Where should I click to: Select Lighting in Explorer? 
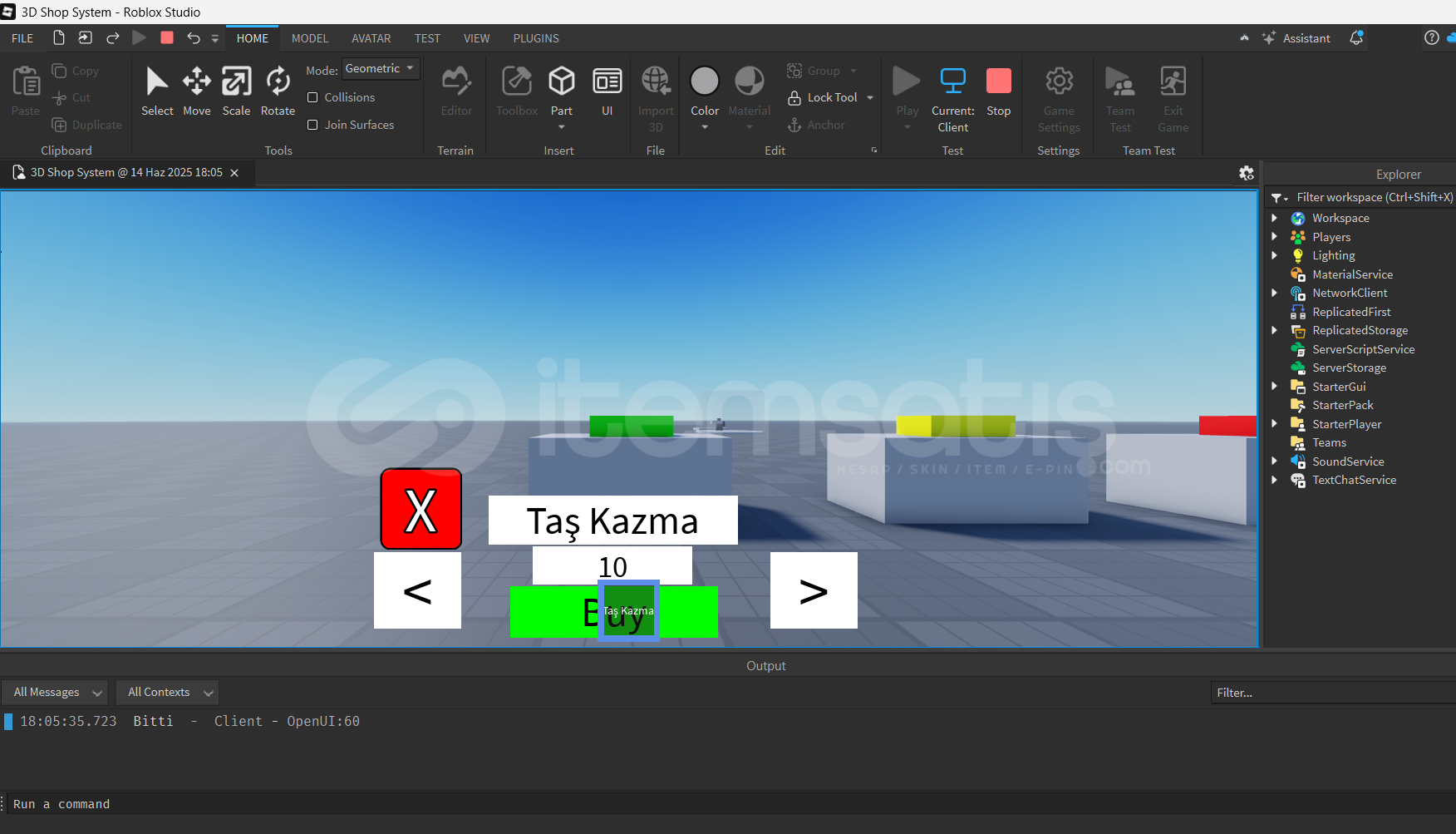point(1333,255)
